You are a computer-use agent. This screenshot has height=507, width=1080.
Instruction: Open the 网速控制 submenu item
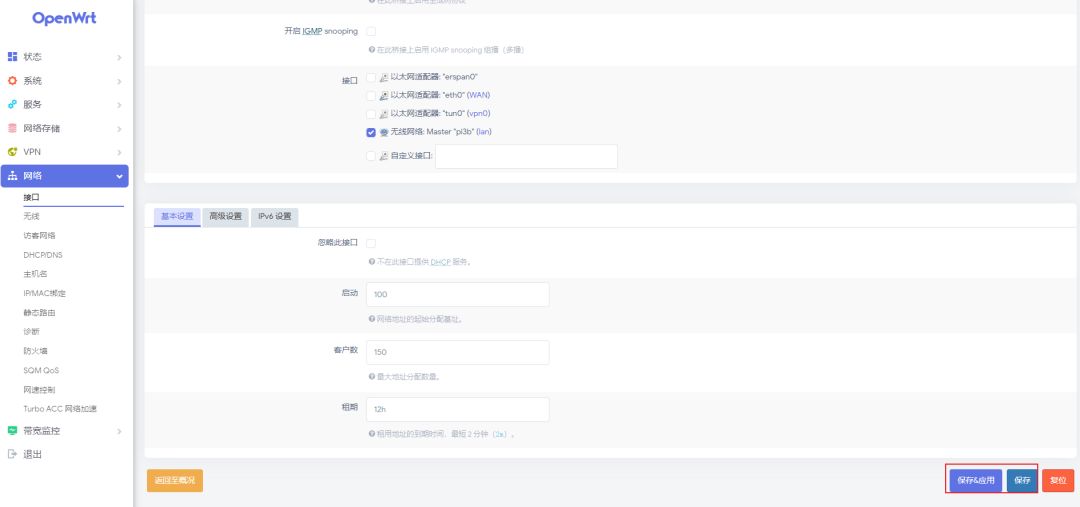[39, 389]
